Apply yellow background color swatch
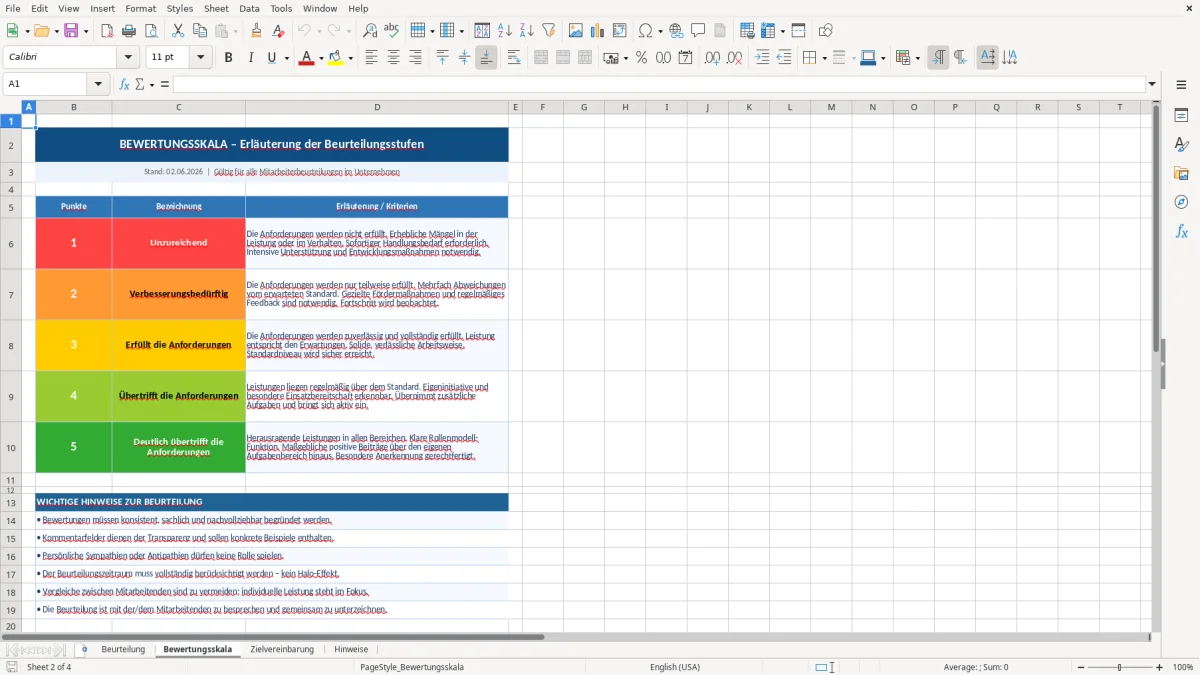Image resolution: width=1200 pixels, height=675 pixels. coord(335,58)
